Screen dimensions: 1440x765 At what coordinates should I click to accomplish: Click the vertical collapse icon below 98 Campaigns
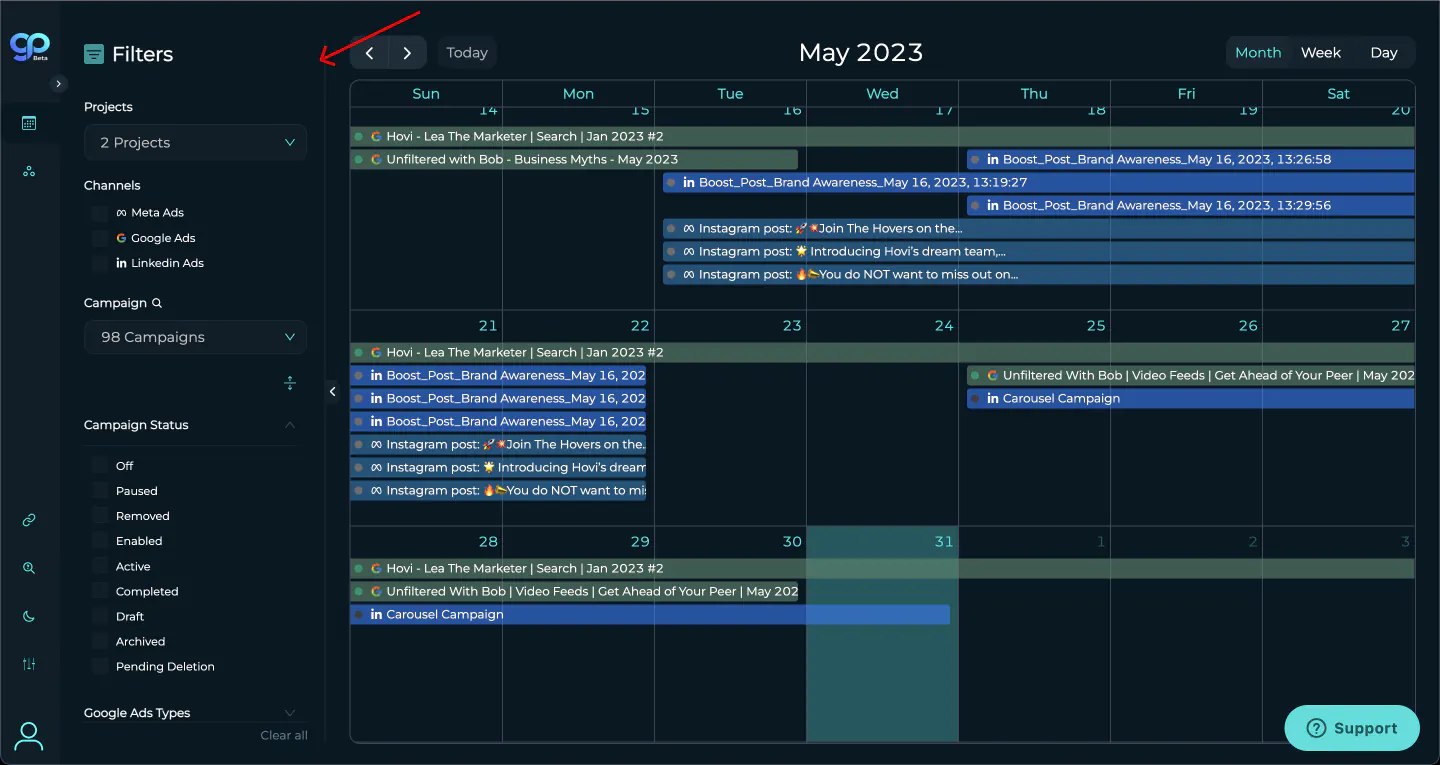click(290, 383)
